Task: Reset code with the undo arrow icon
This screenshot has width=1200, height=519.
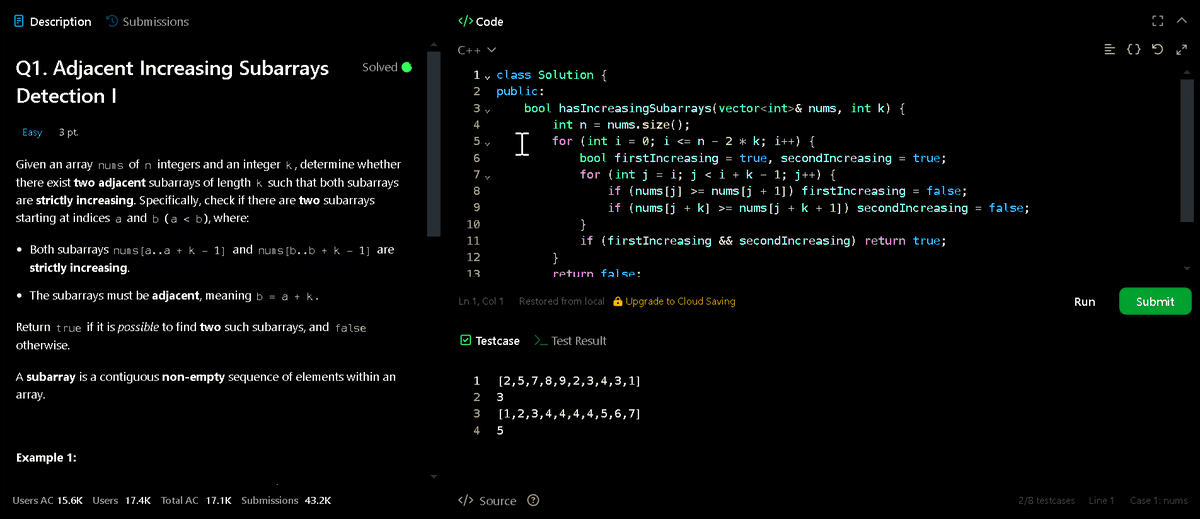Action: (1157, 49)
